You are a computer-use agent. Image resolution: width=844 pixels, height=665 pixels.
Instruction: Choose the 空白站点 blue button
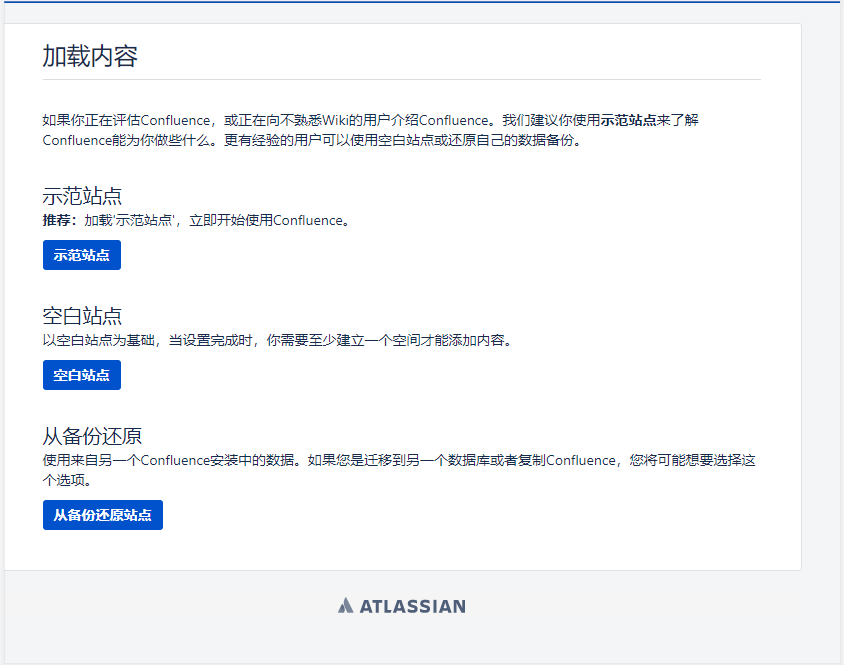pyautogui.click(x=82, y=375)
